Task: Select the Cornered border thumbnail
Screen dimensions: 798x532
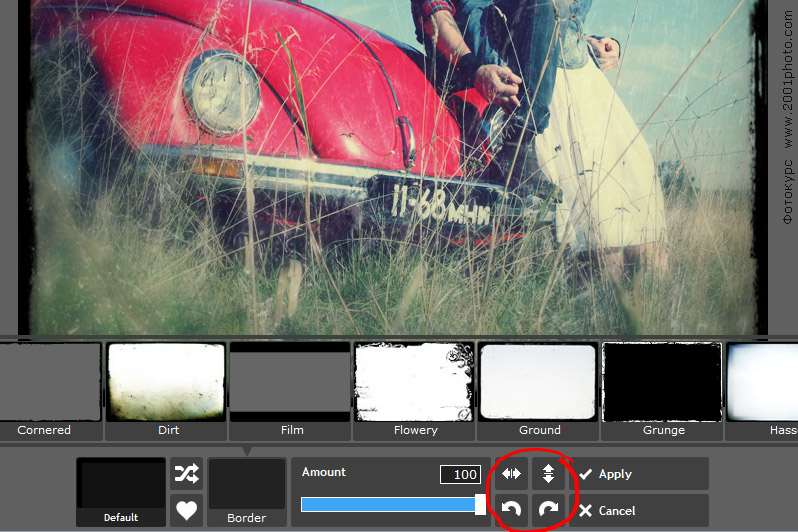Action: pos(50,390)
